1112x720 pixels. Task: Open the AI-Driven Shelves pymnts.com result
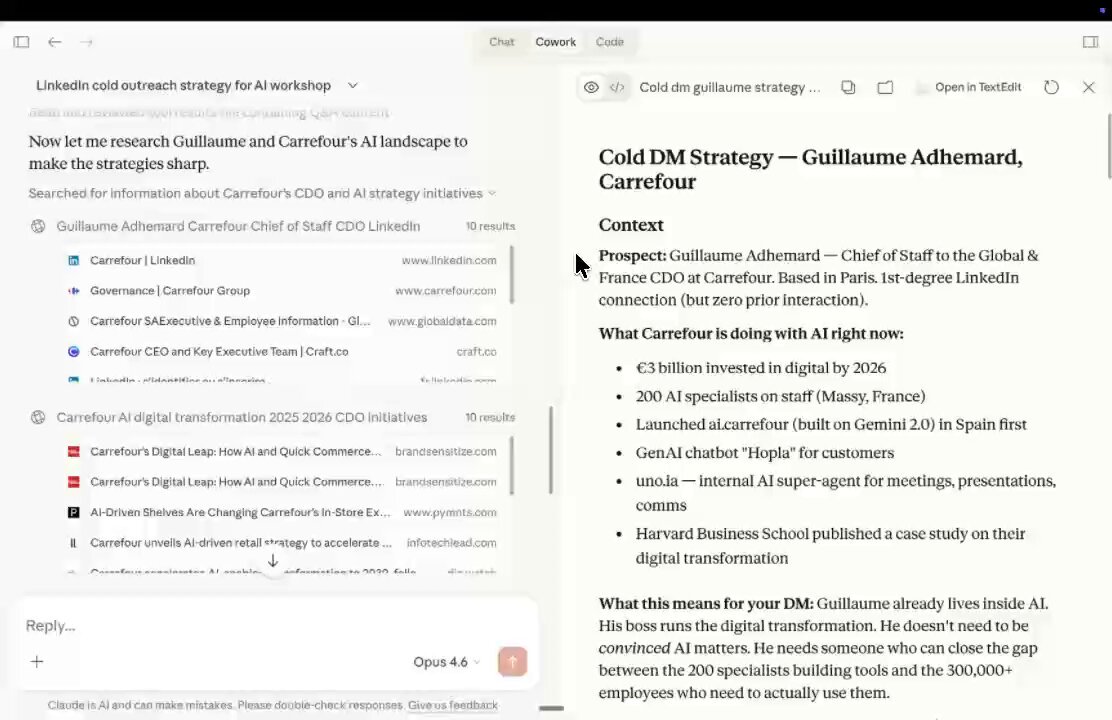[x=282, y=512]
